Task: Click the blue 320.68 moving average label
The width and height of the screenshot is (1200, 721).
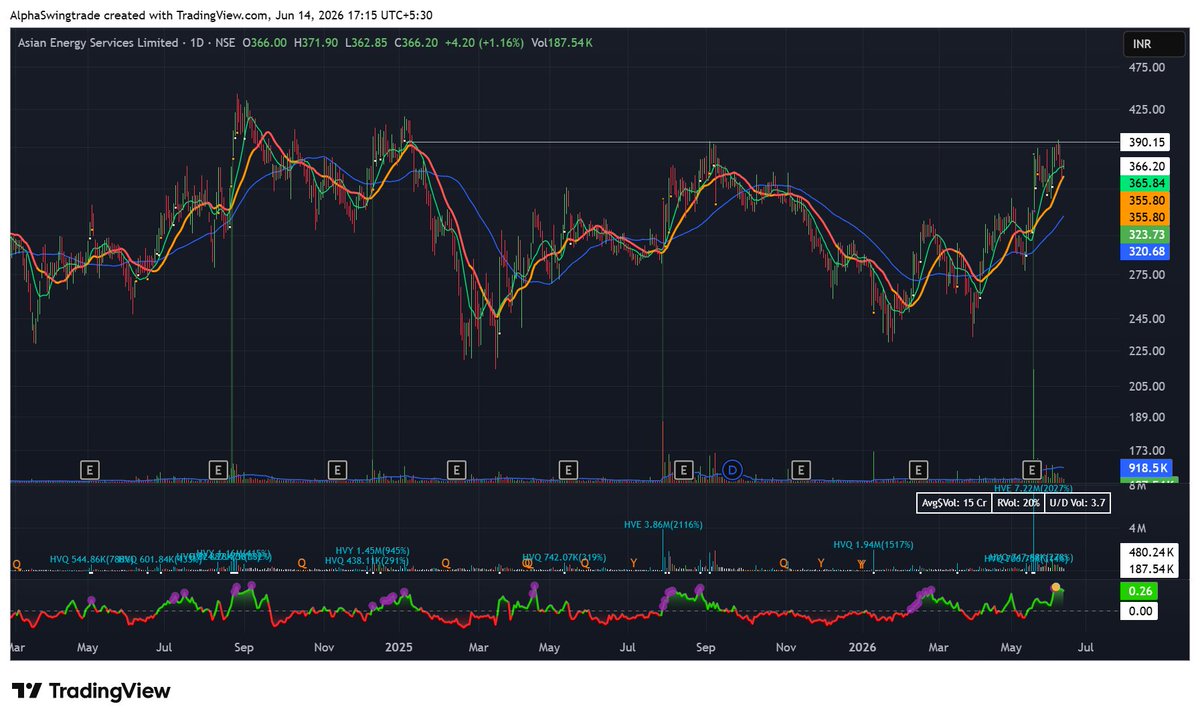Action: pyautogui.click(x=1146, y=254)
